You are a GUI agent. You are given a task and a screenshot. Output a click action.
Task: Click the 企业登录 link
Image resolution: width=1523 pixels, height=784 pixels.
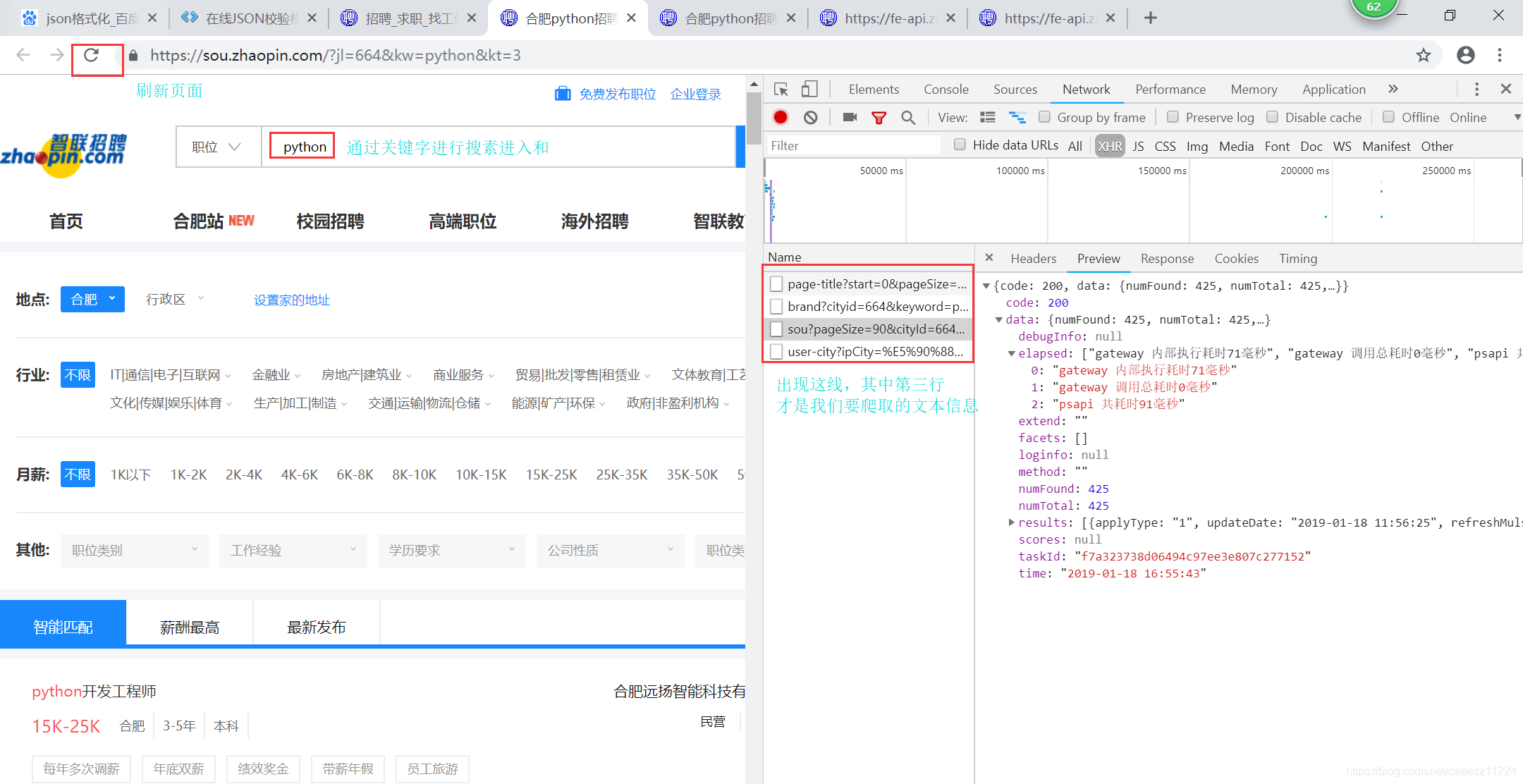click(696, 94)
